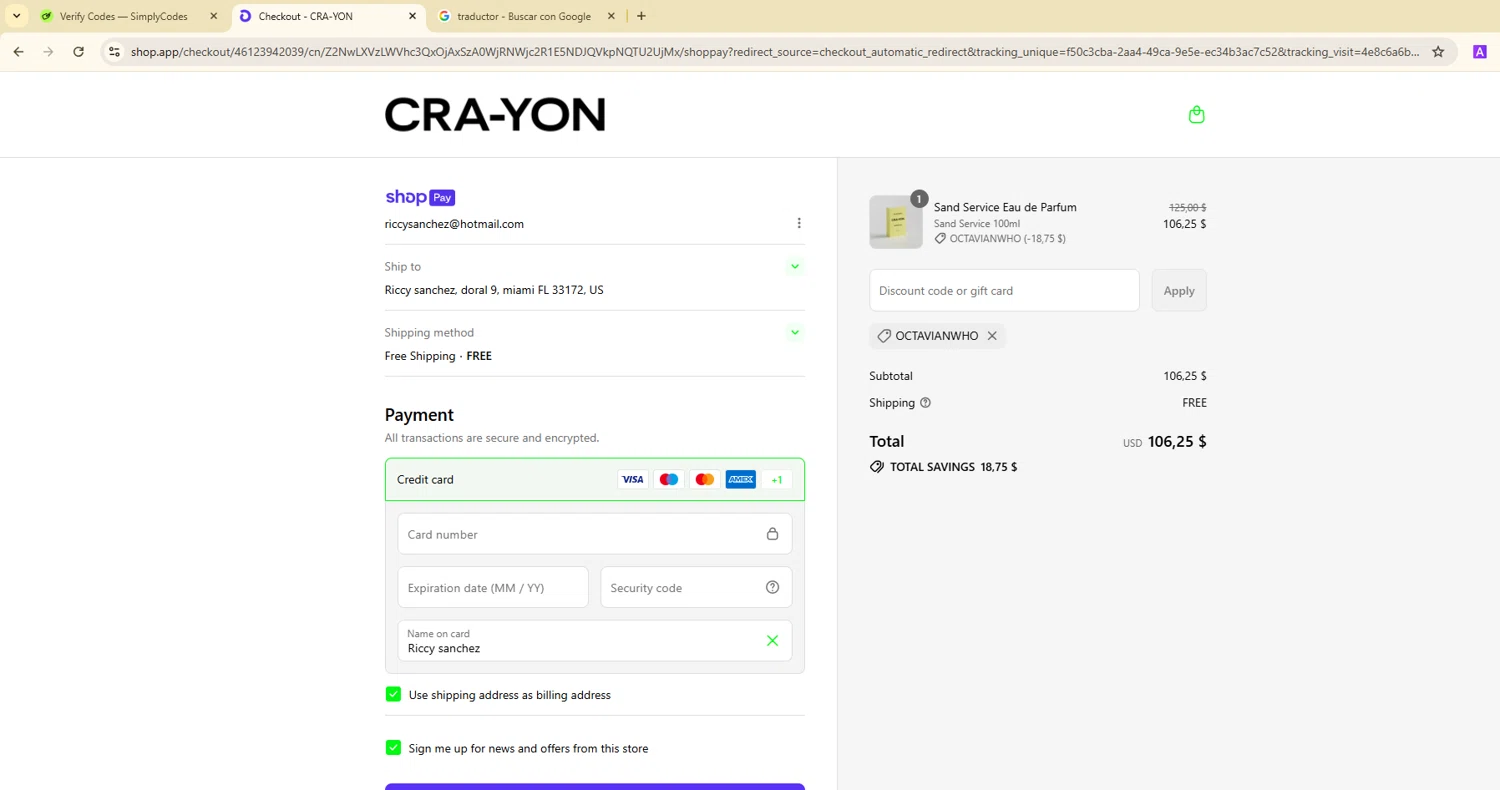This screenshot has height=790, width=1500.
Task: Expand the Shipping method section chevron
Action: [x=795, y=332]
